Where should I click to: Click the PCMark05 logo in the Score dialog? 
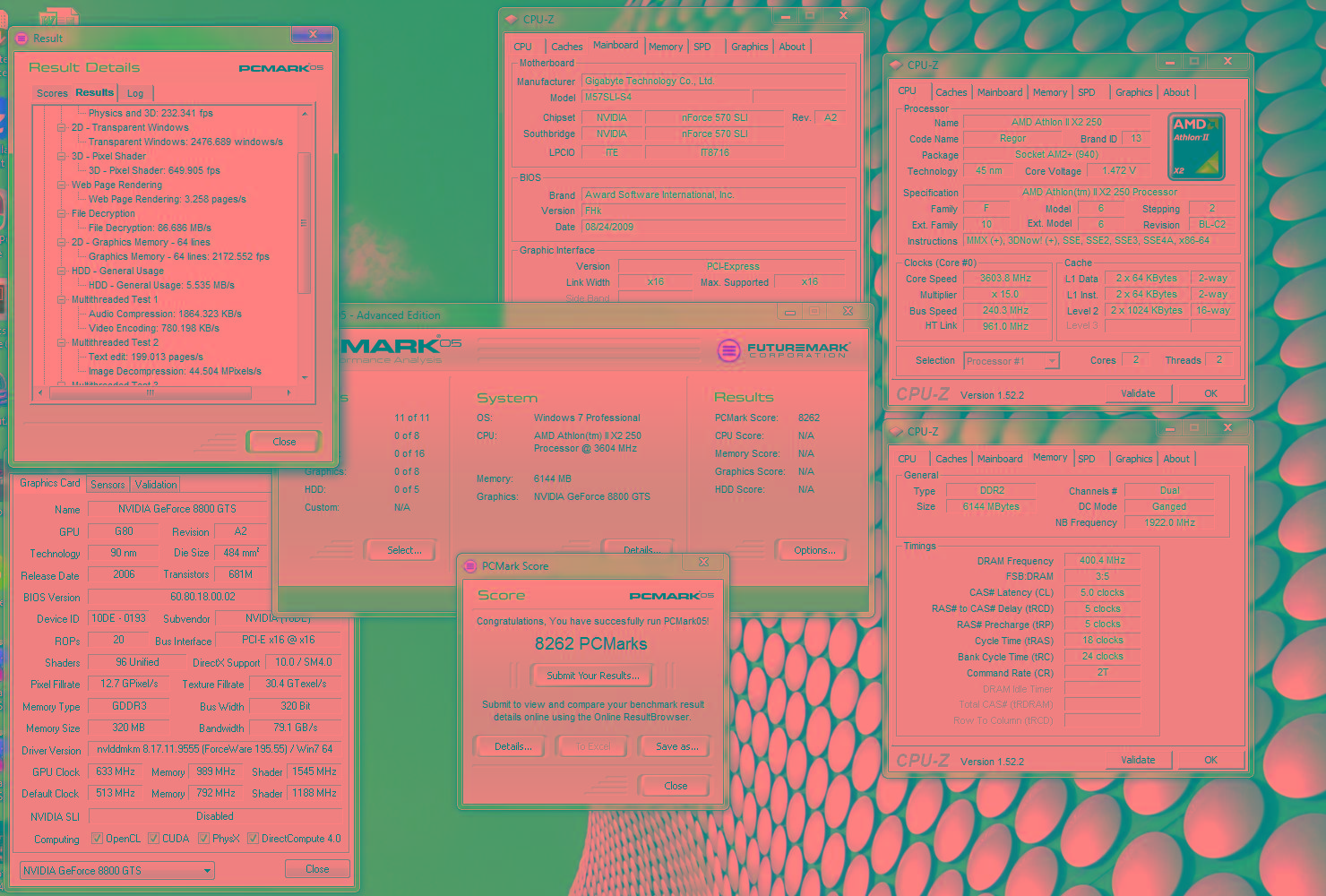(672, 596)
